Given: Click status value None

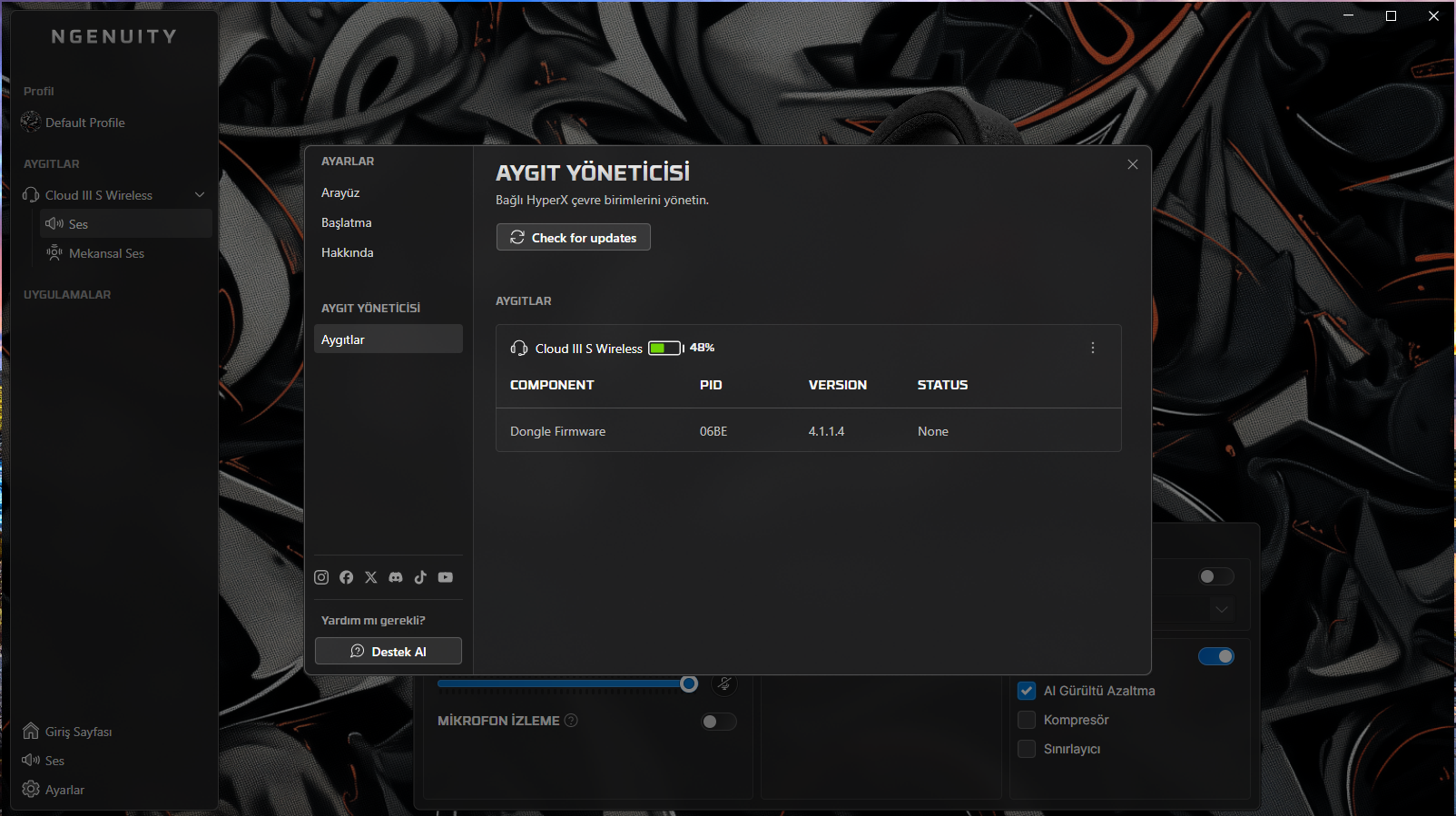Looking at the screenshot, I should tap(933, 431).
